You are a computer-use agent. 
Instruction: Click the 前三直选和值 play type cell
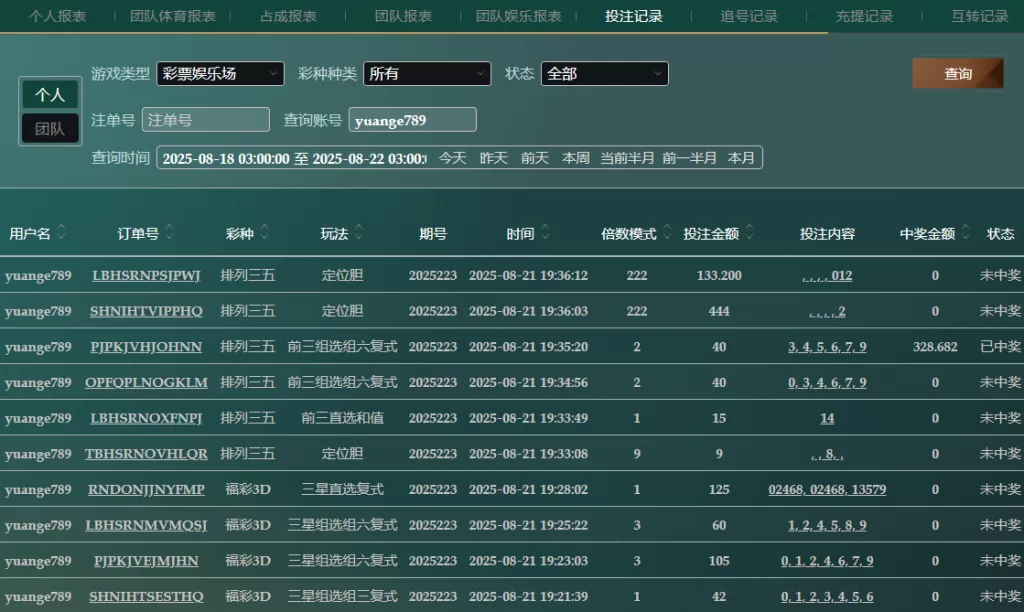tap(342, 418)
